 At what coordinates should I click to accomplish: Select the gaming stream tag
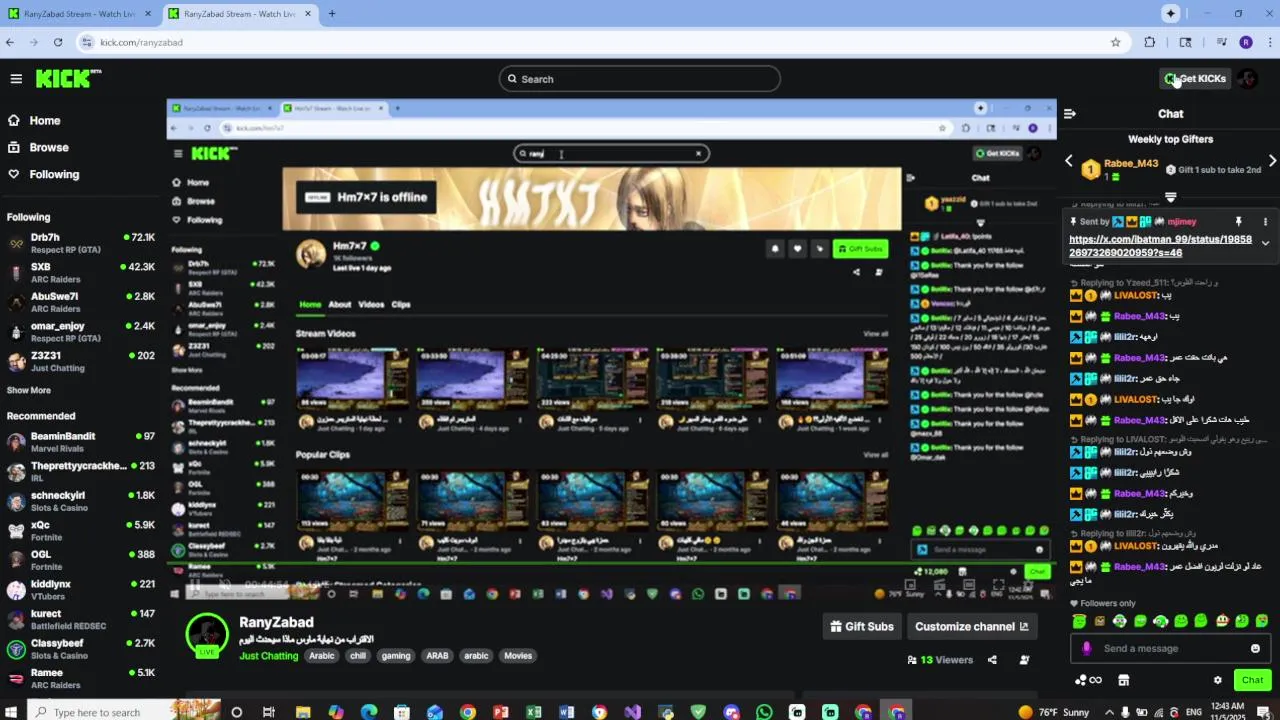(x=396, y=656)
